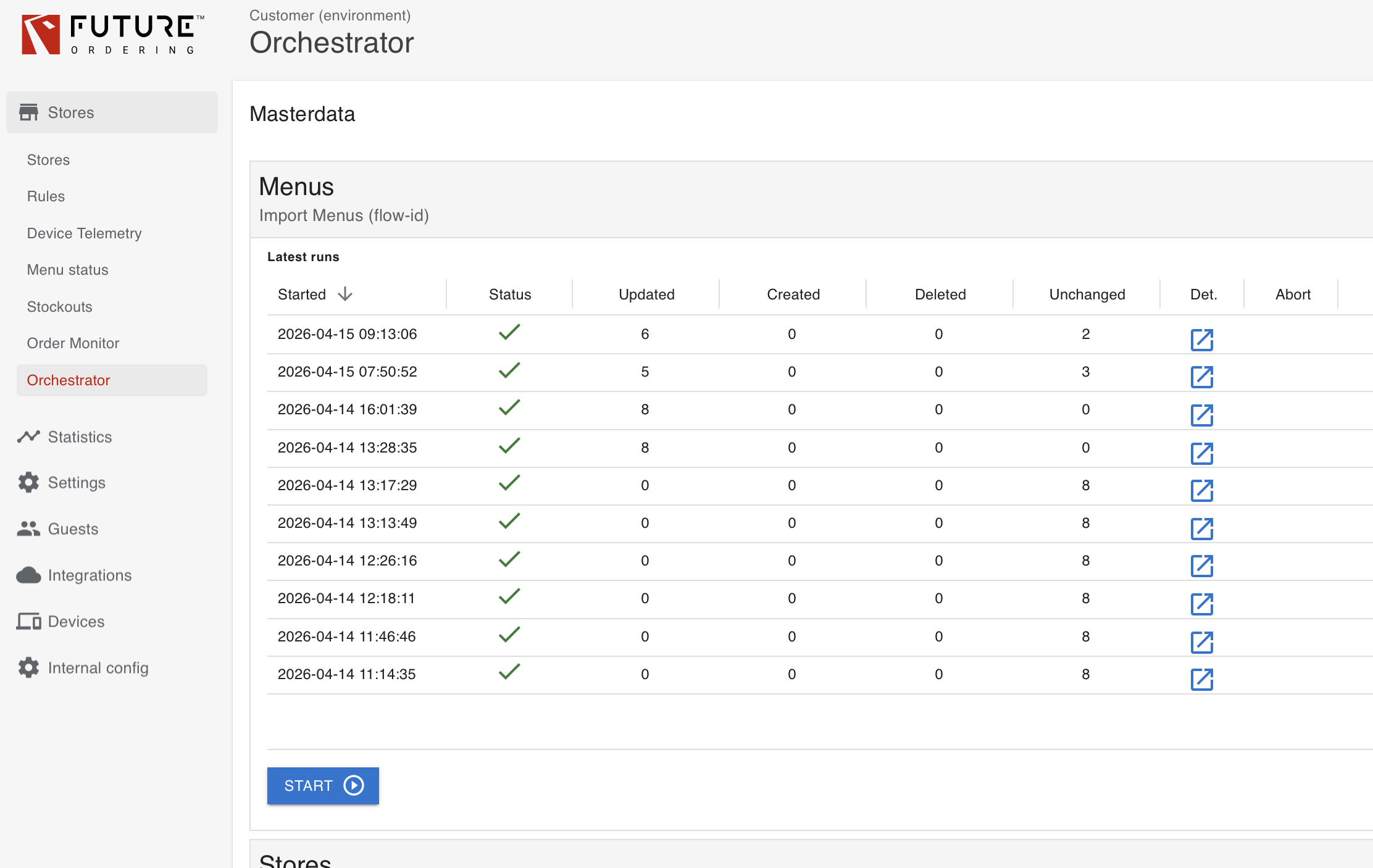Open the Guests section label
The image size is (1373, 868).
coord(73,529)
